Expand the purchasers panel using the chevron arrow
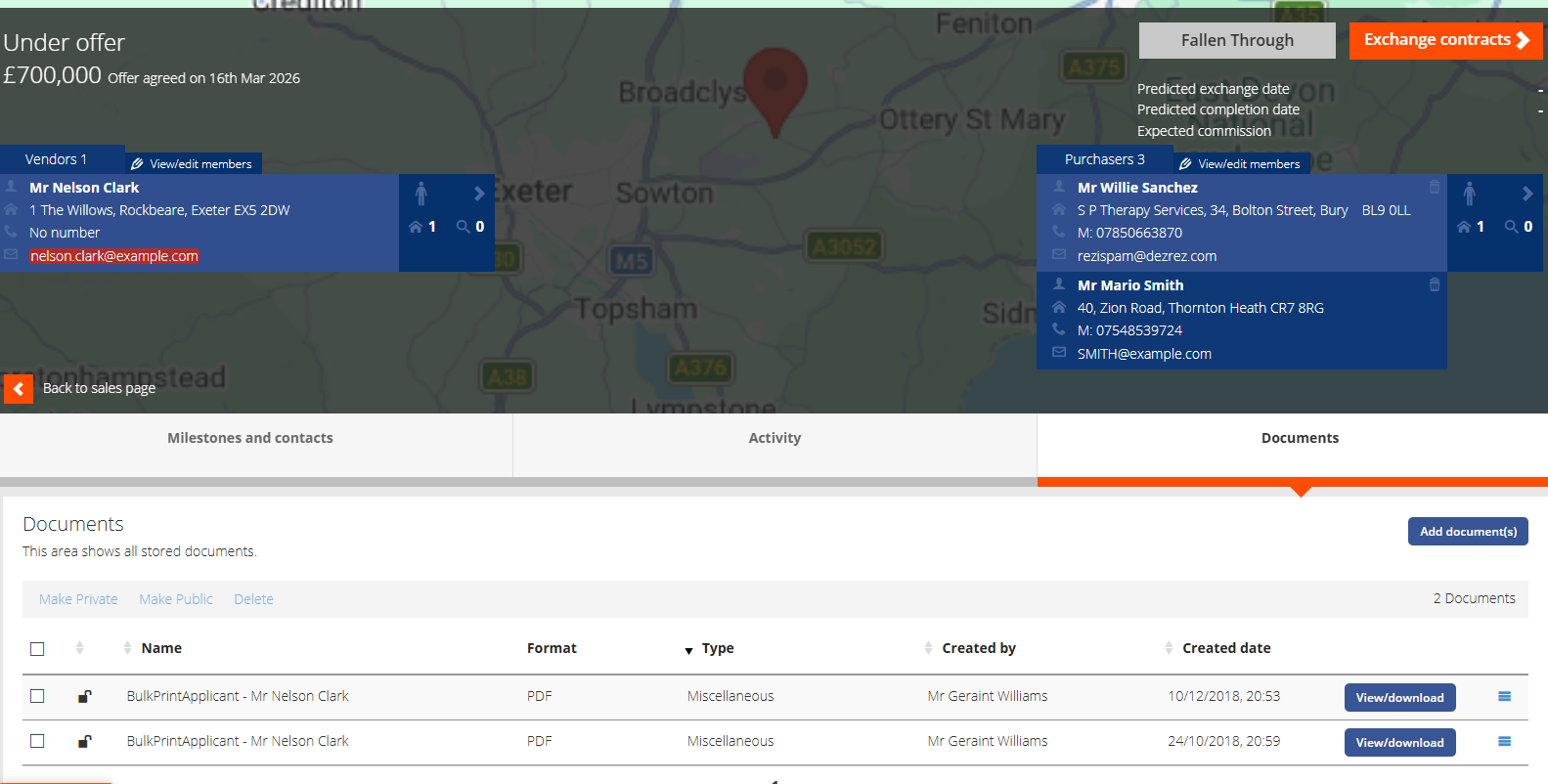Image resolution: width=1548 pixels, height=784 pixels. tap(1527, 194)
